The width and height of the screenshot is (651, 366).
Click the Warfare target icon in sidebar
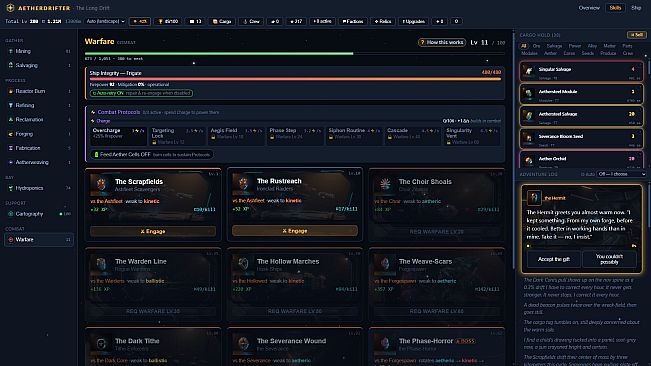coord(11,239)
